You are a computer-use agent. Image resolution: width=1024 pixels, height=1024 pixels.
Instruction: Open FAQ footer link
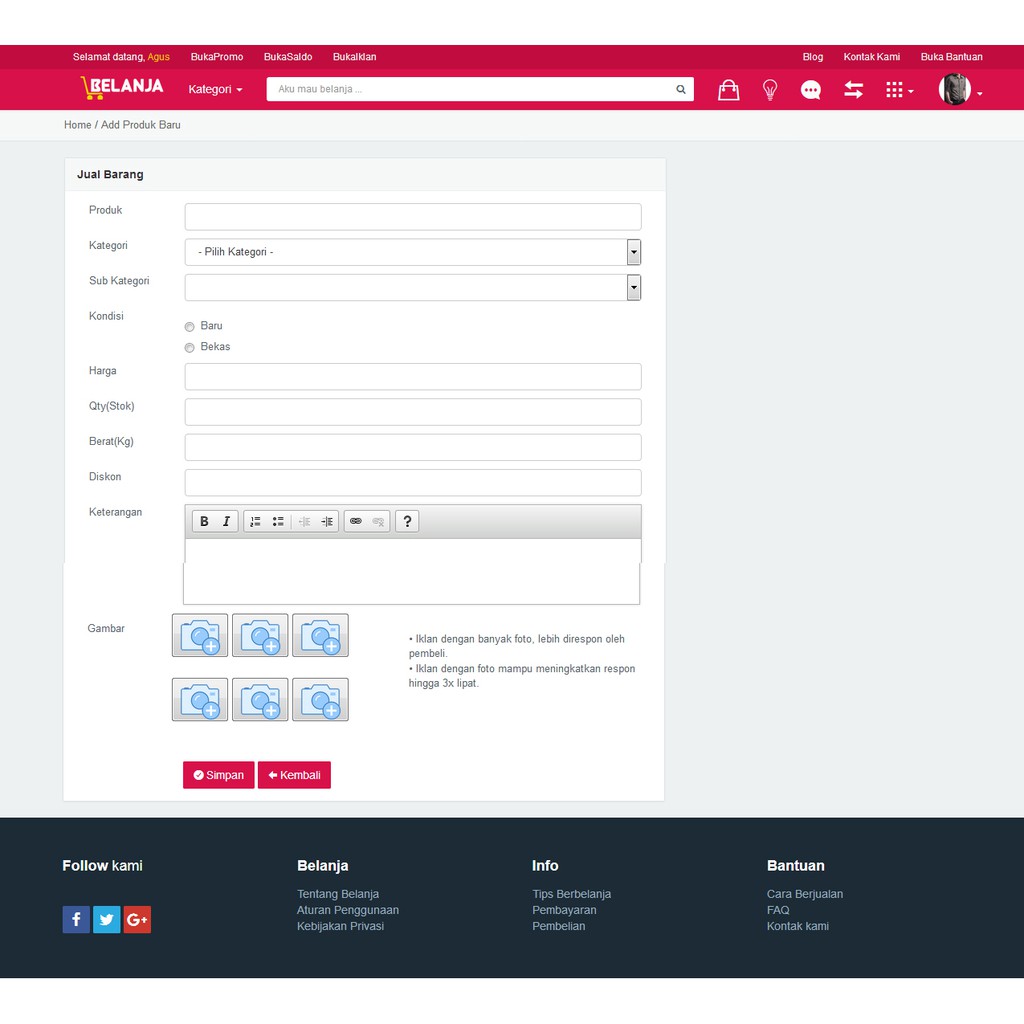click(x=778, y=910)
